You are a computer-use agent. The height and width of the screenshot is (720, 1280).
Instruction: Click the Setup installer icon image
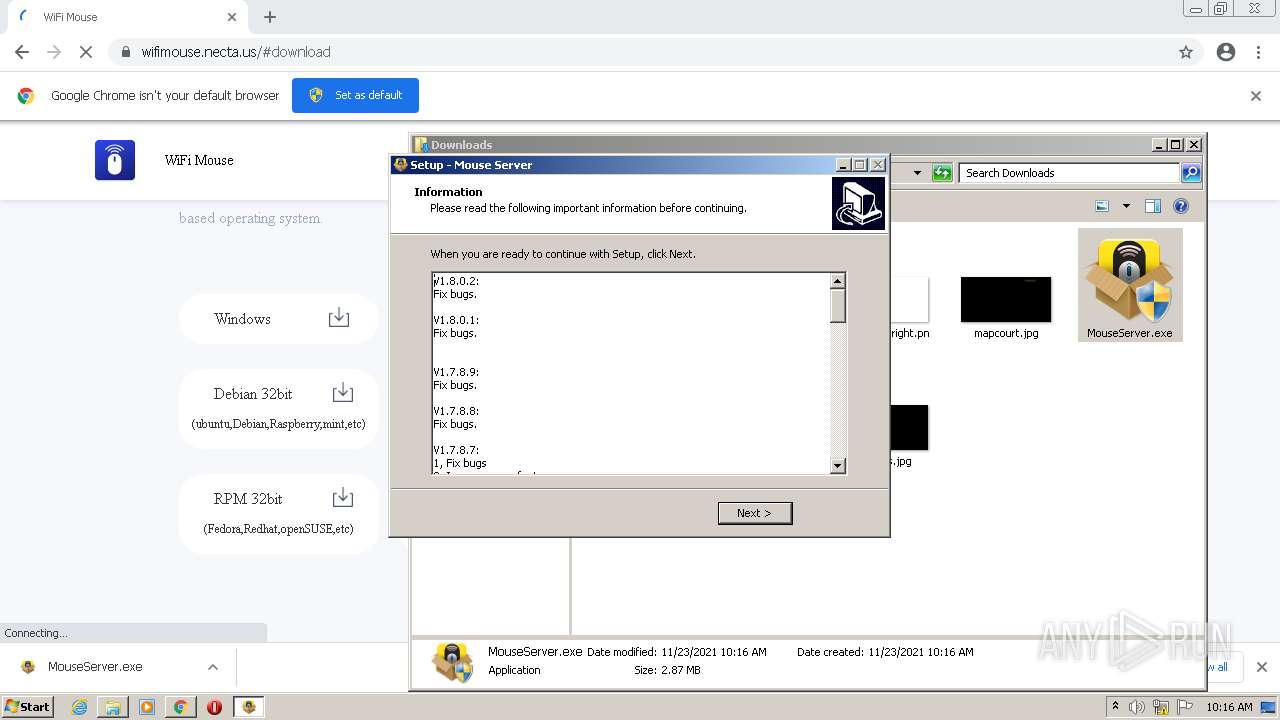(858, 203)
